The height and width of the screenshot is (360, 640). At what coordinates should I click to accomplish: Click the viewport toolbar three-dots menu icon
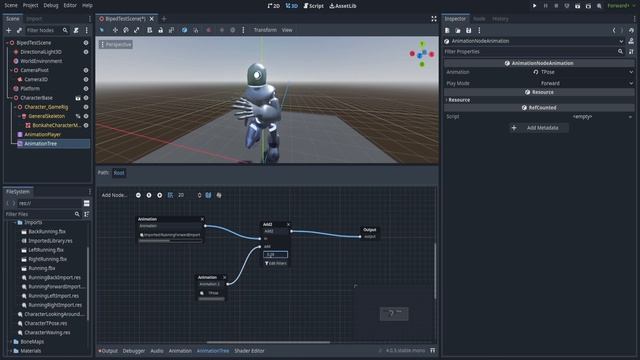pyautogui.click(x=243, y=30)
